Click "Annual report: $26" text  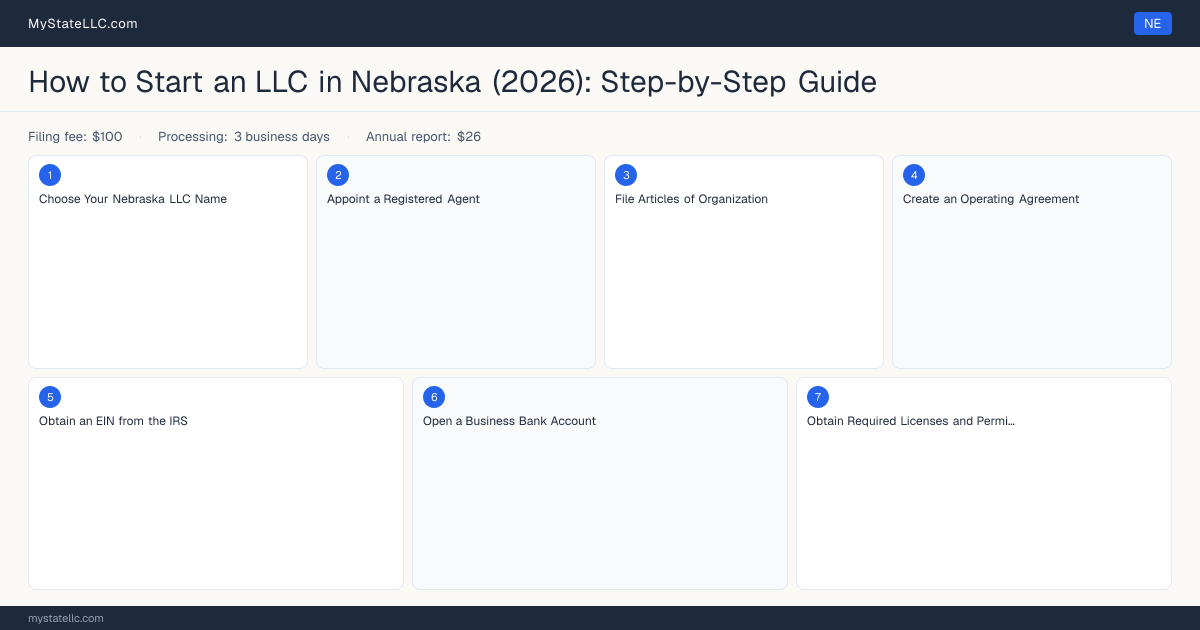[x=423, y=137]
